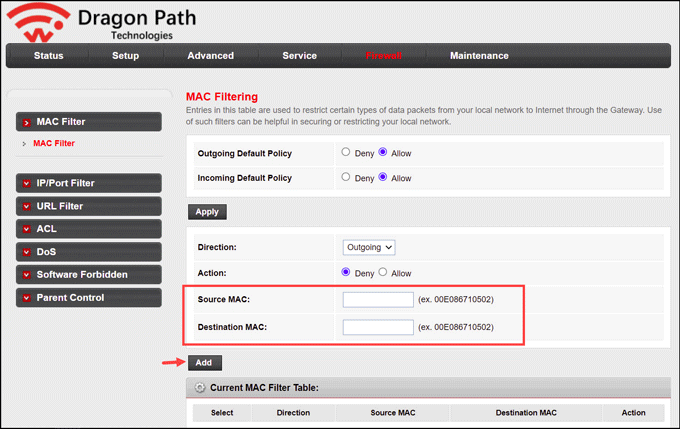Click the Incoming Default Policy label
Image resolution: width=680 pixels, height=429 pixels.
(x=245, y=178)
